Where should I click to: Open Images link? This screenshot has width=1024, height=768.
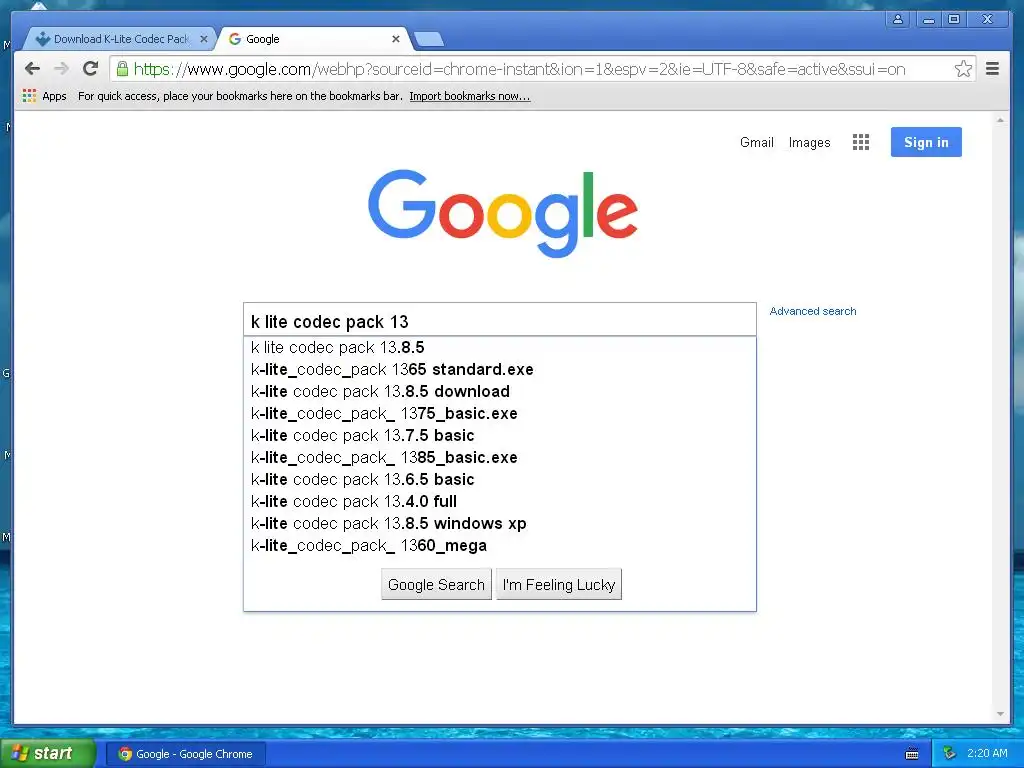click(809, 142)
